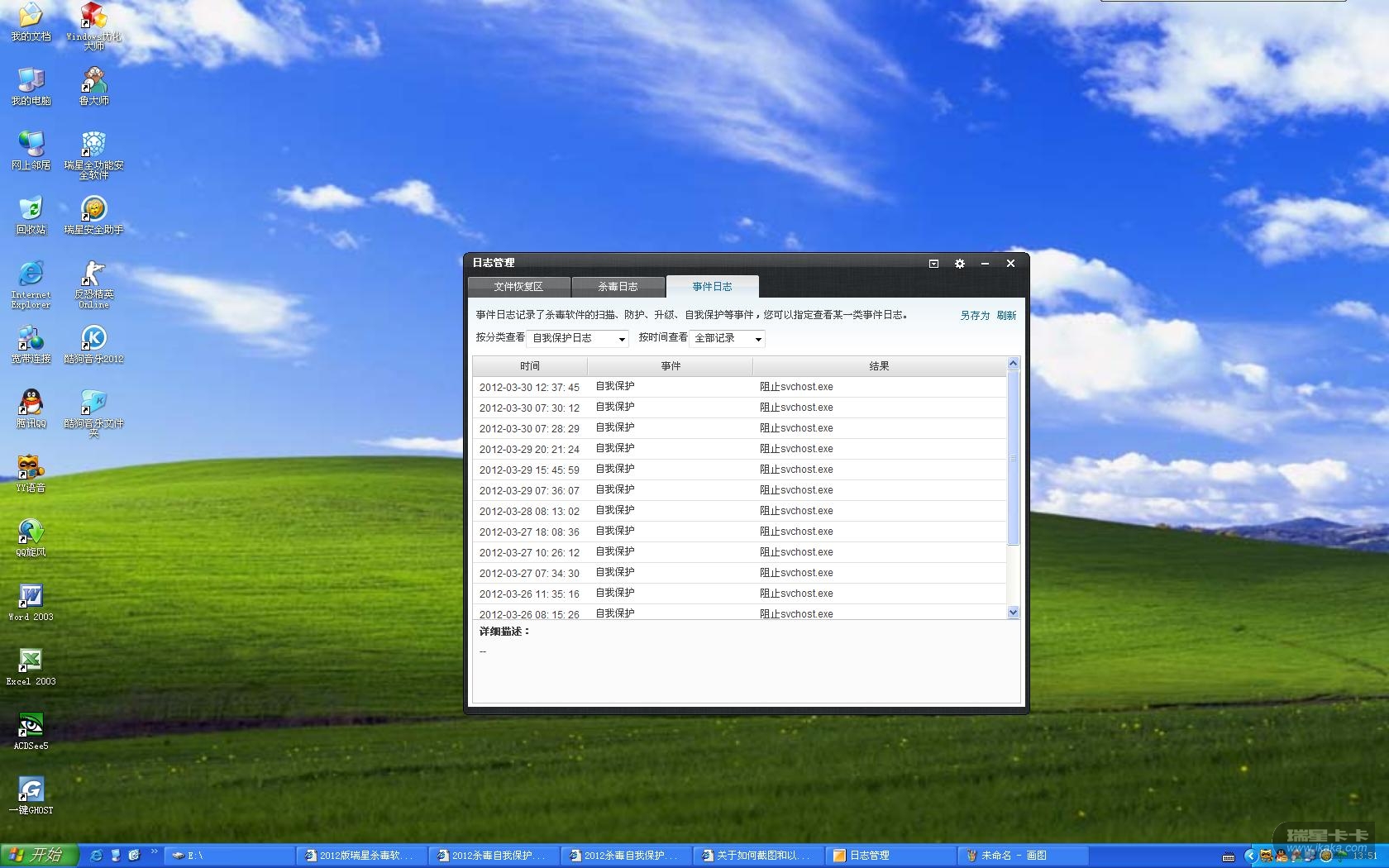Expand the 自我保护日志 category dropdown

(577, 339)
